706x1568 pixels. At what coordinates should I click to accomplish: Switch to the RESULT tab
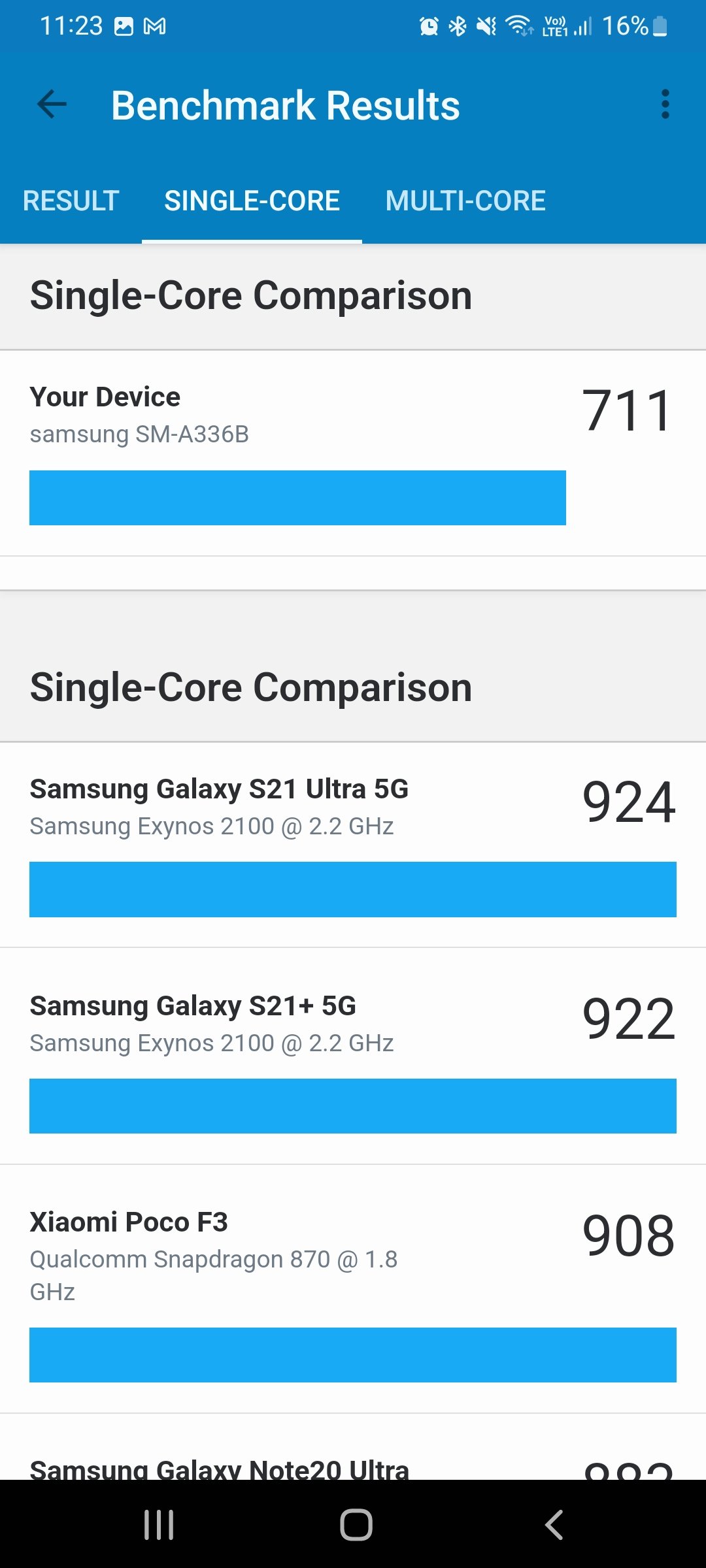coord(71,201)
